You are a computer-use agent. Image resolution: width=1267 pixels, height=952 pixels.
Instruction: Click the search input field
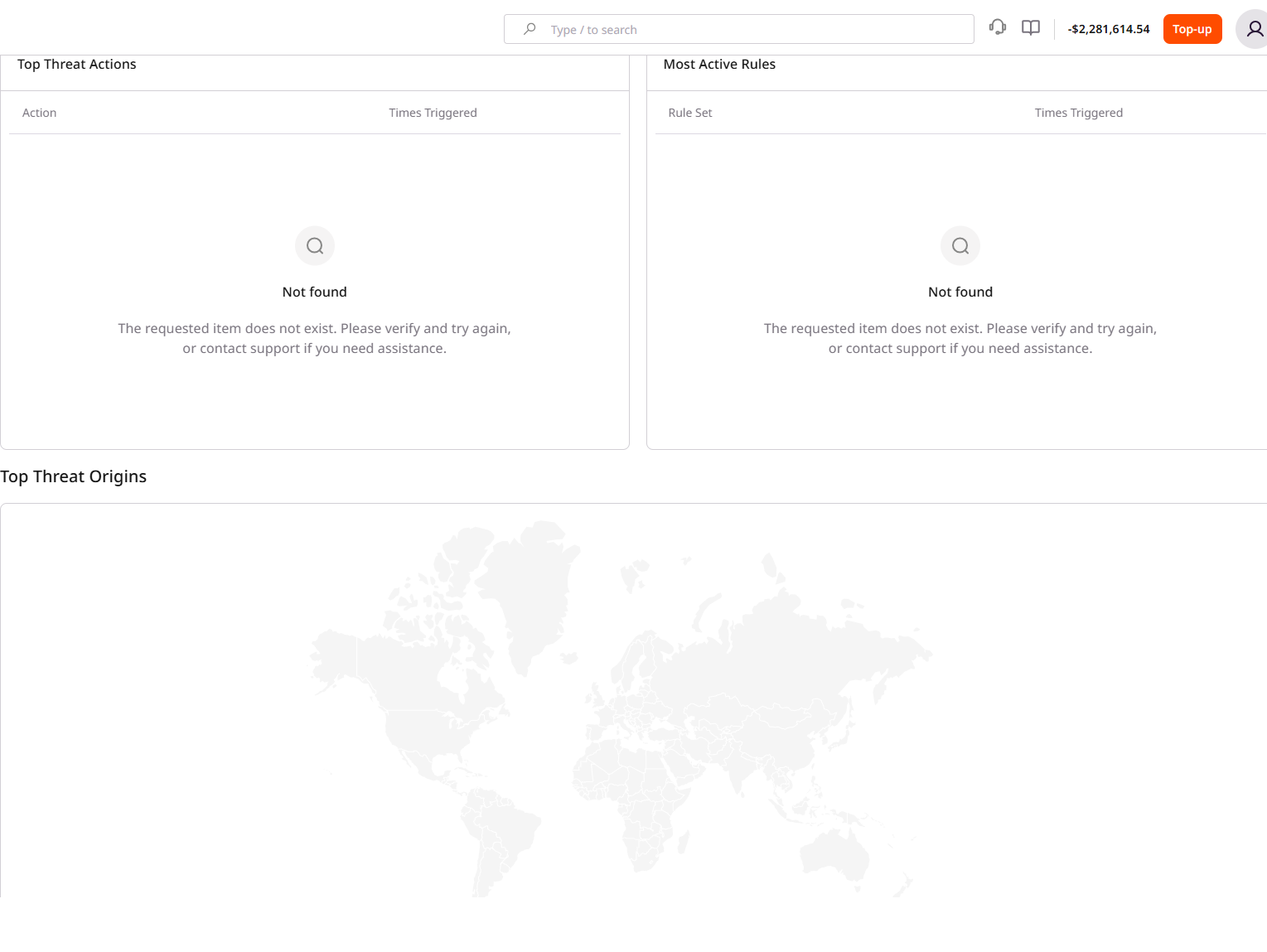pyautogui.click(x=754, y=30)
